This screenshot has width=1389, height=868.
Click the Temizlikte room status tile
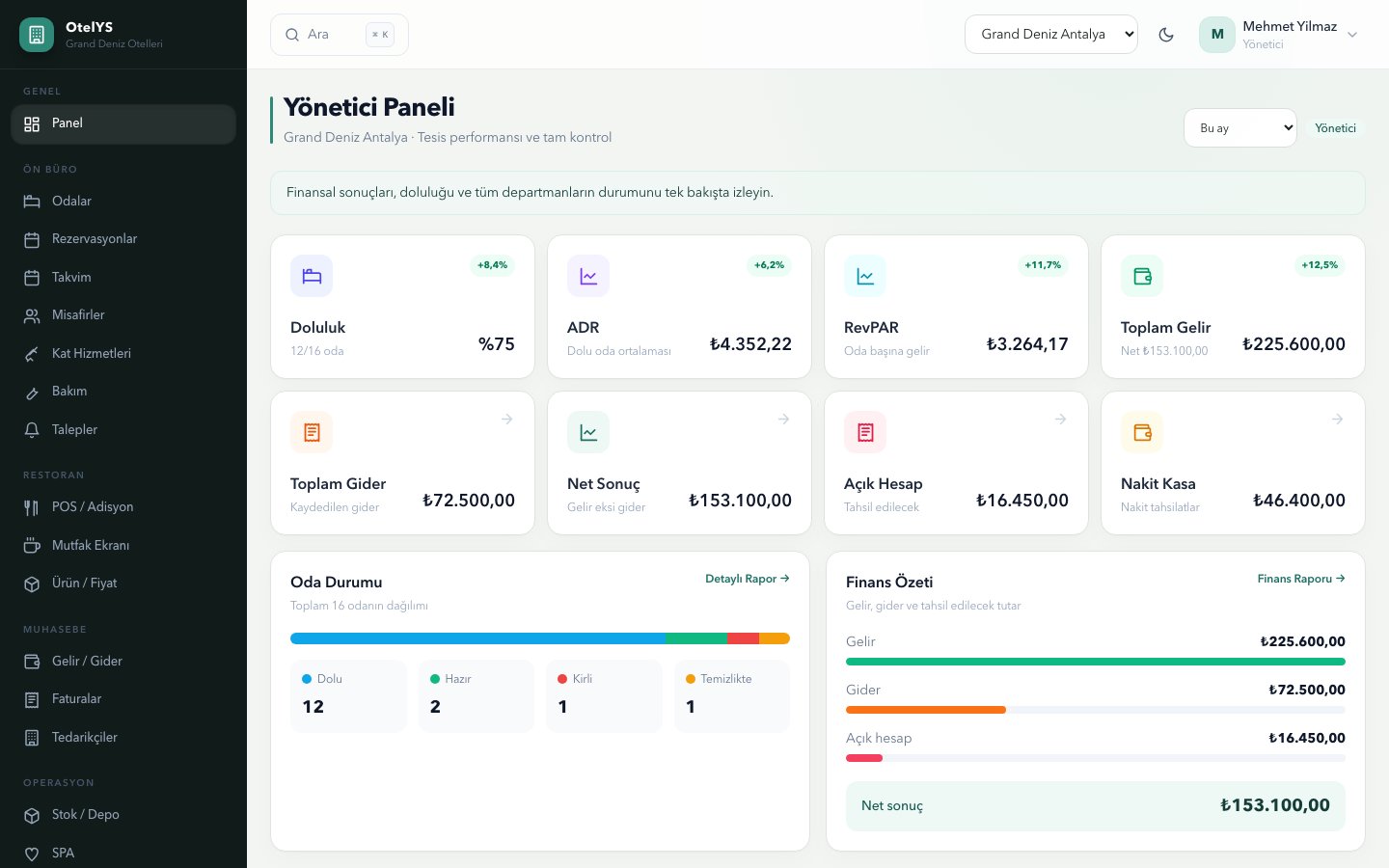click(732, 696)
